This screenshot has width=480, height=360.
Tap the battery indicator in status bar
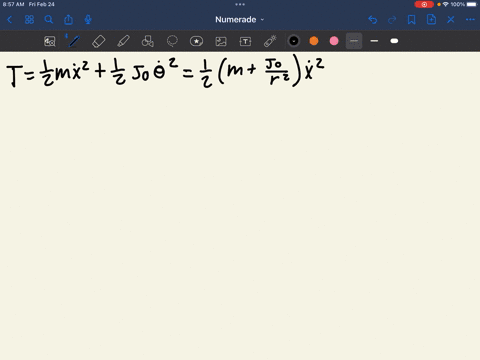coord(472,4)
